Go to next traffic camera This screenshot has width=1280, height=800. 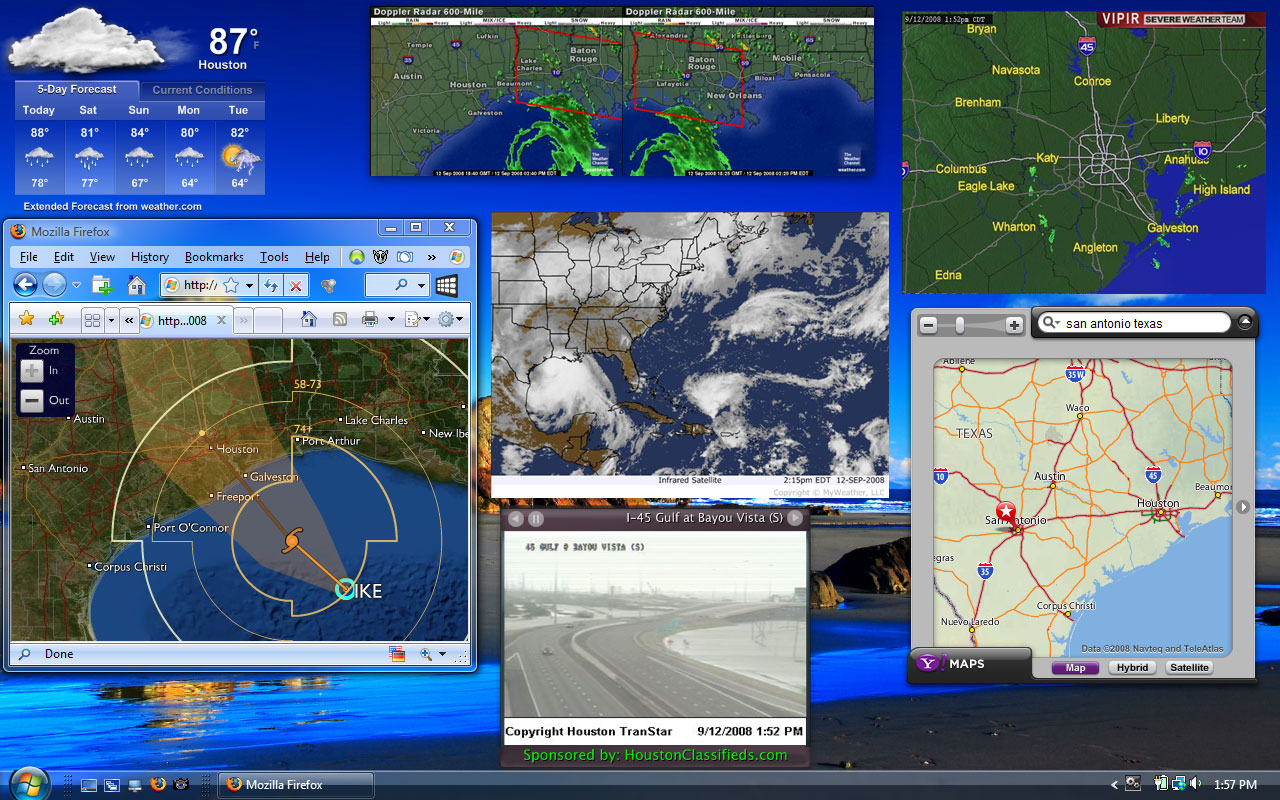pyautogui.click(x=795, y=518)
